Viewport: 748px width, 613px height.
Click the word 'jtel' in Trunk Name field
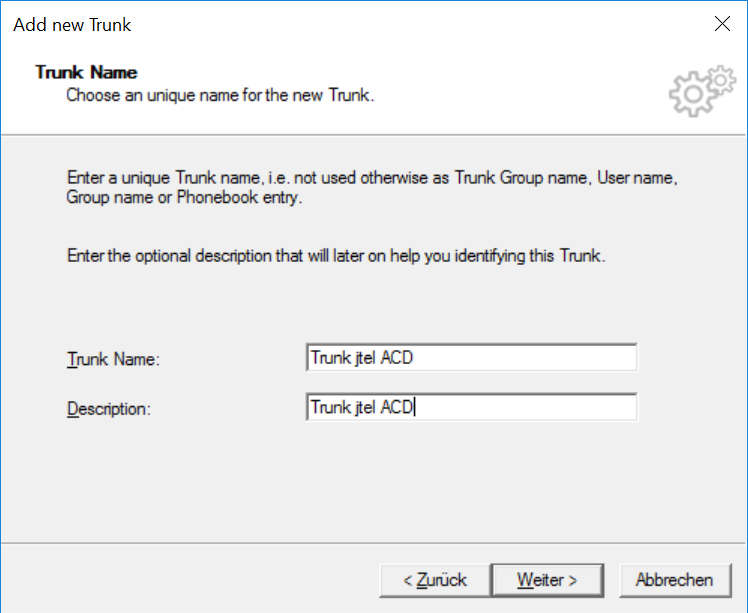(365, 358)
